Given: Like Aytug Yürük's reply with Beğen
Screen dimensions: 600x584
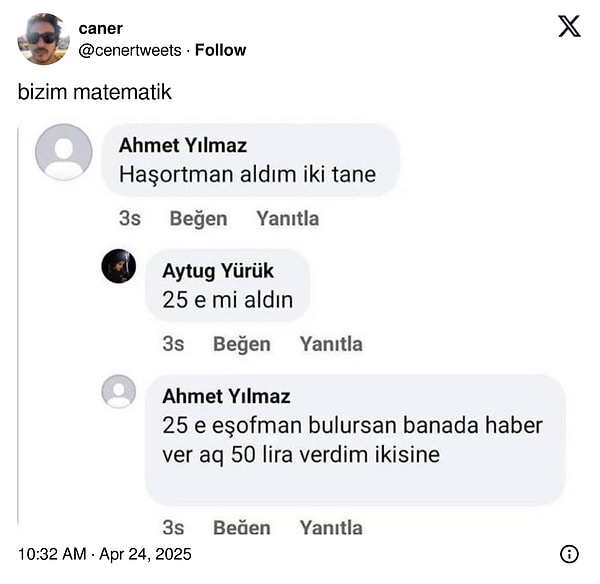Looking at the screenshot, I should click(x=241, y=344).
